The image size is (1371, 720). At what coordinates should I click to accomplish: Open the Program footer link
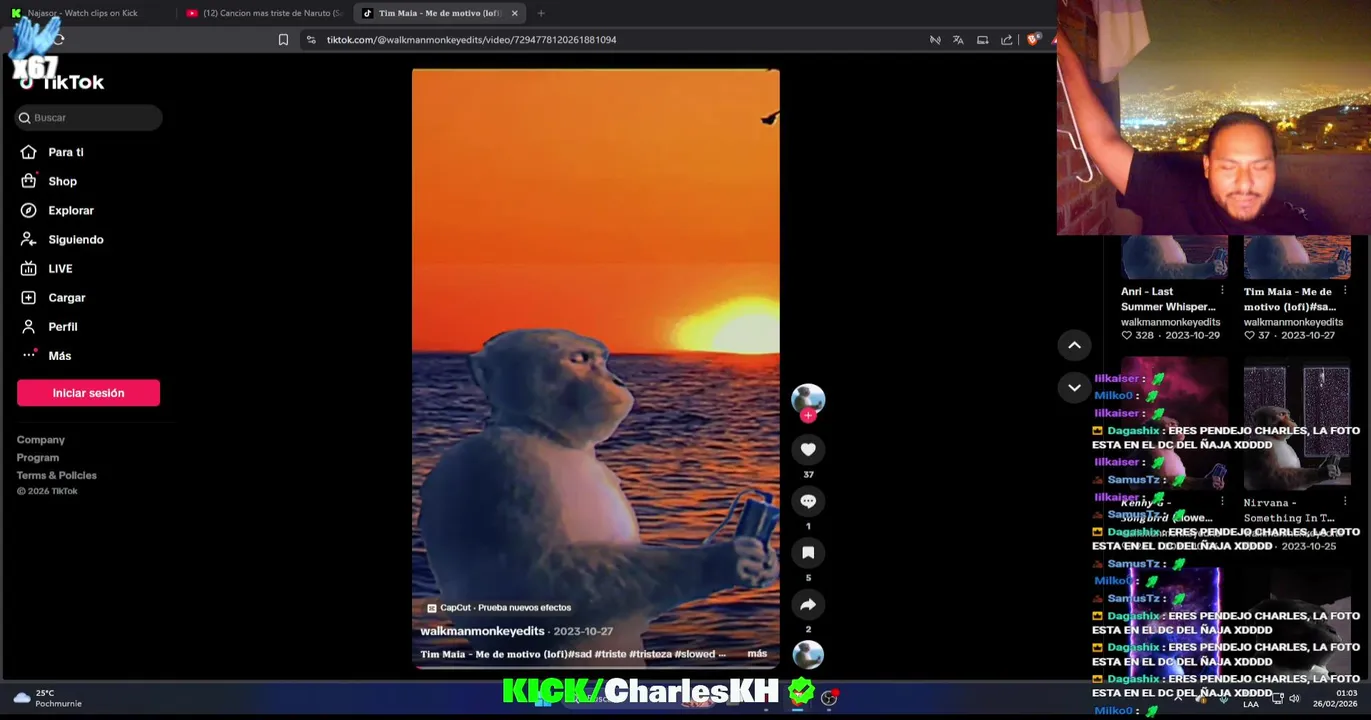tap(38, 458)
